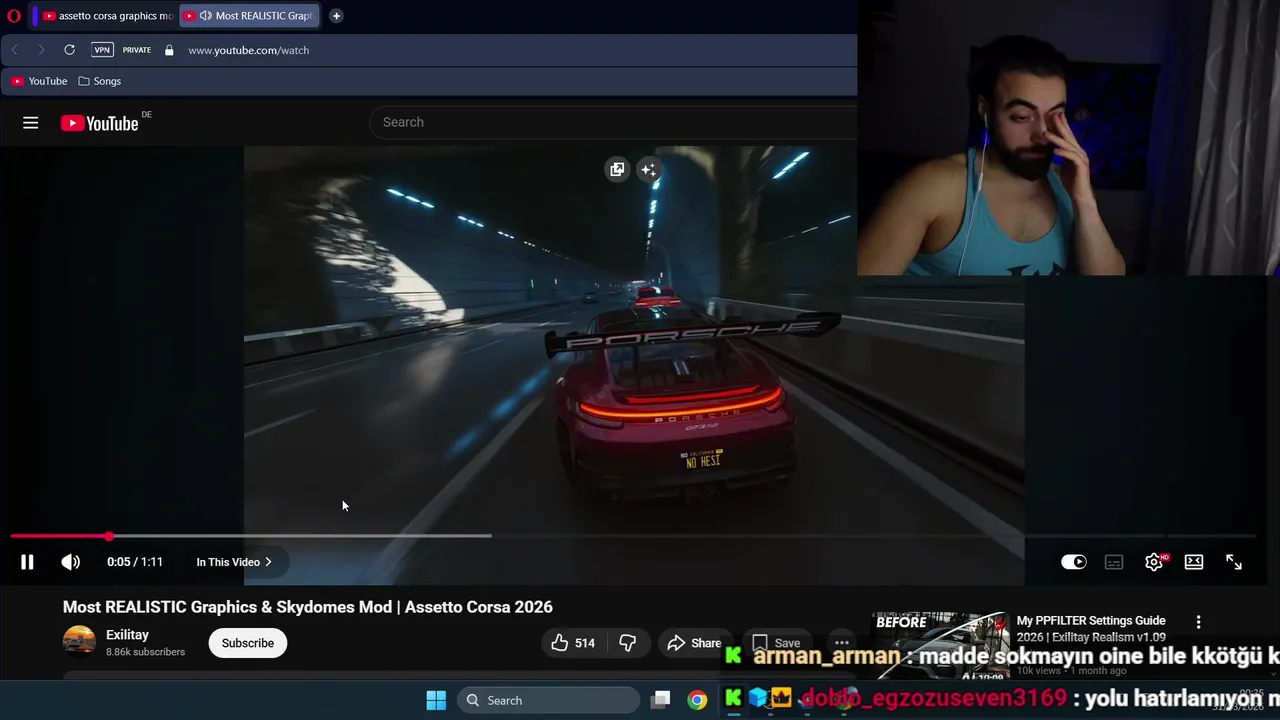Viewport: 1280px width, 720px height.
Task: Toggle the VPN badge in the address bar
Action: point(102,50)
